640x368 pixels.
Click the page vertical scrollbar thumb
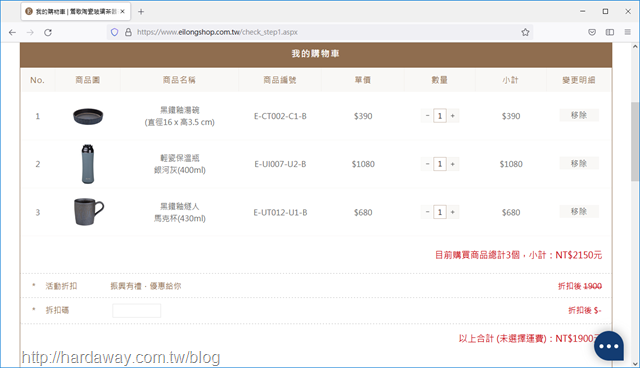coord(635,142)
